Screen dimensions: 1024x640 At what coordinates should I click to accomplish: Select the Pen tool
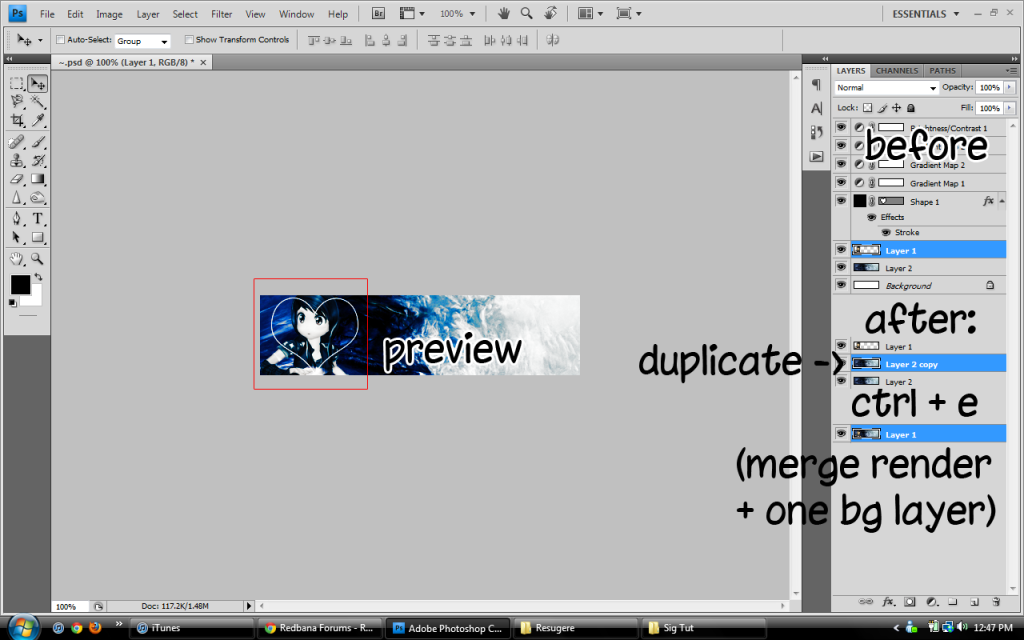17,219
